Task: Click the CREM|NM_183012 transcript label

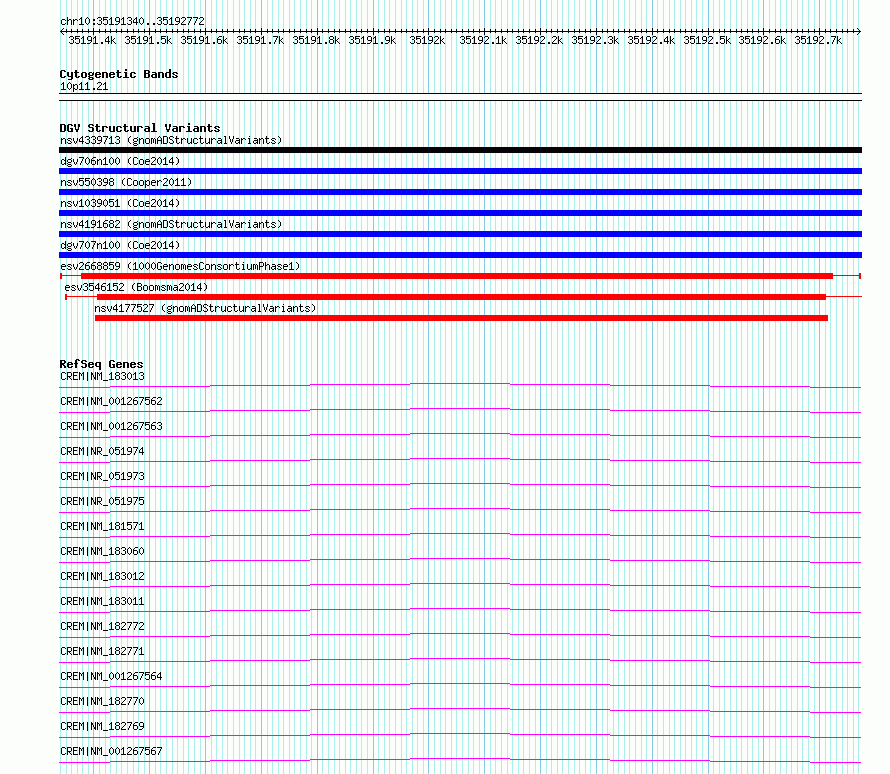Action: (x=102, y=576)
